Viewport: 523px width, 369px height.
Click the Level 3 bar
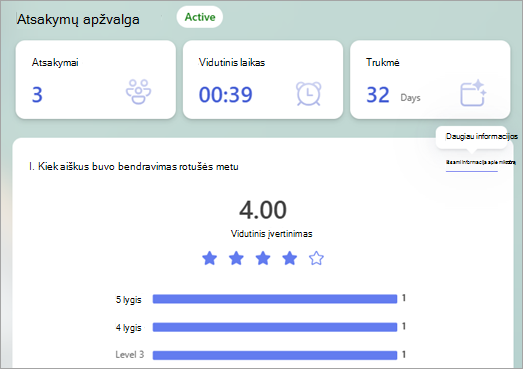pos(275,355)
